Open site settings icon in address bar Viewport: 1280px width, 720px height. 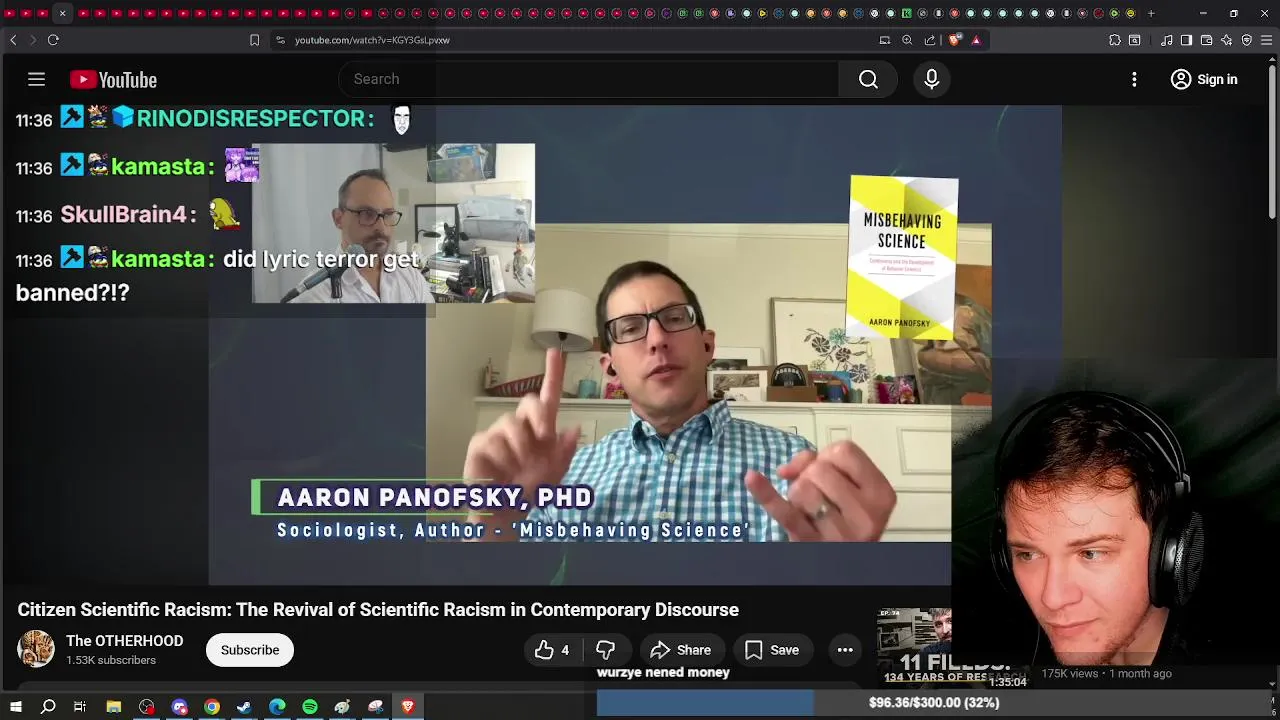pyautogui.click(x=280, y=40)
